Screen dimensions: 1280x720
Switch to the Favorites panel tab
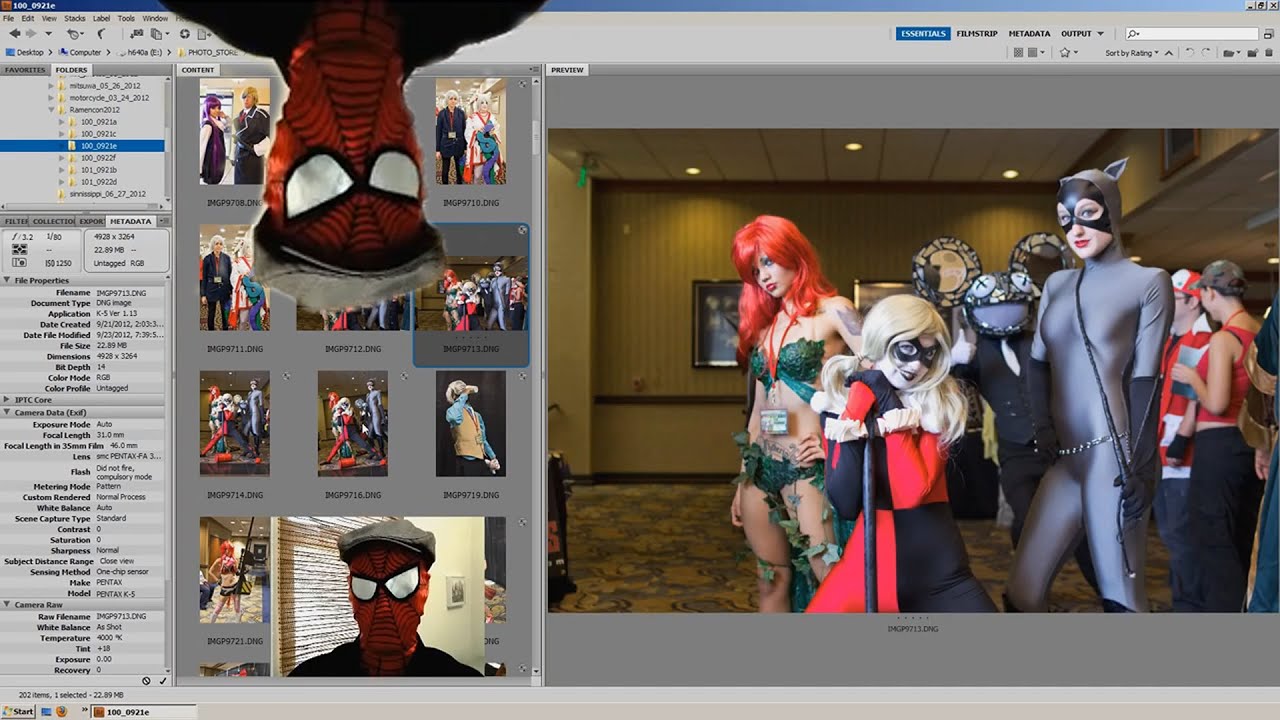[25, 70]
